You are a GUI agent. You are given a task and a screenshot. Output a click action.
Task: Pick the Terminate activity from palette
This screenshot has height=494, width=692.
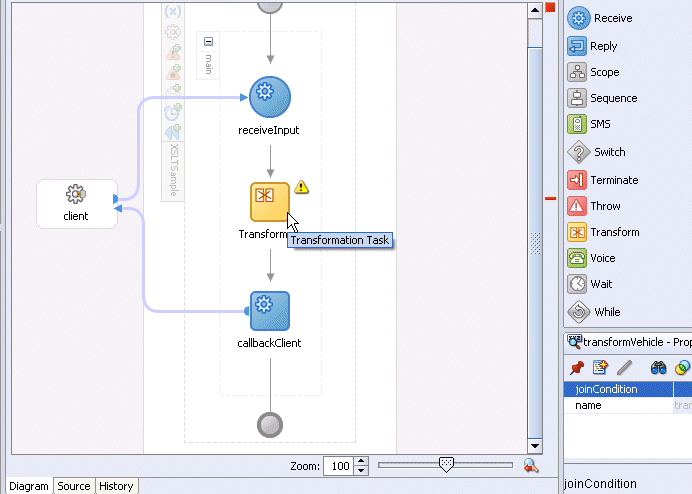(x=603, y=180)
